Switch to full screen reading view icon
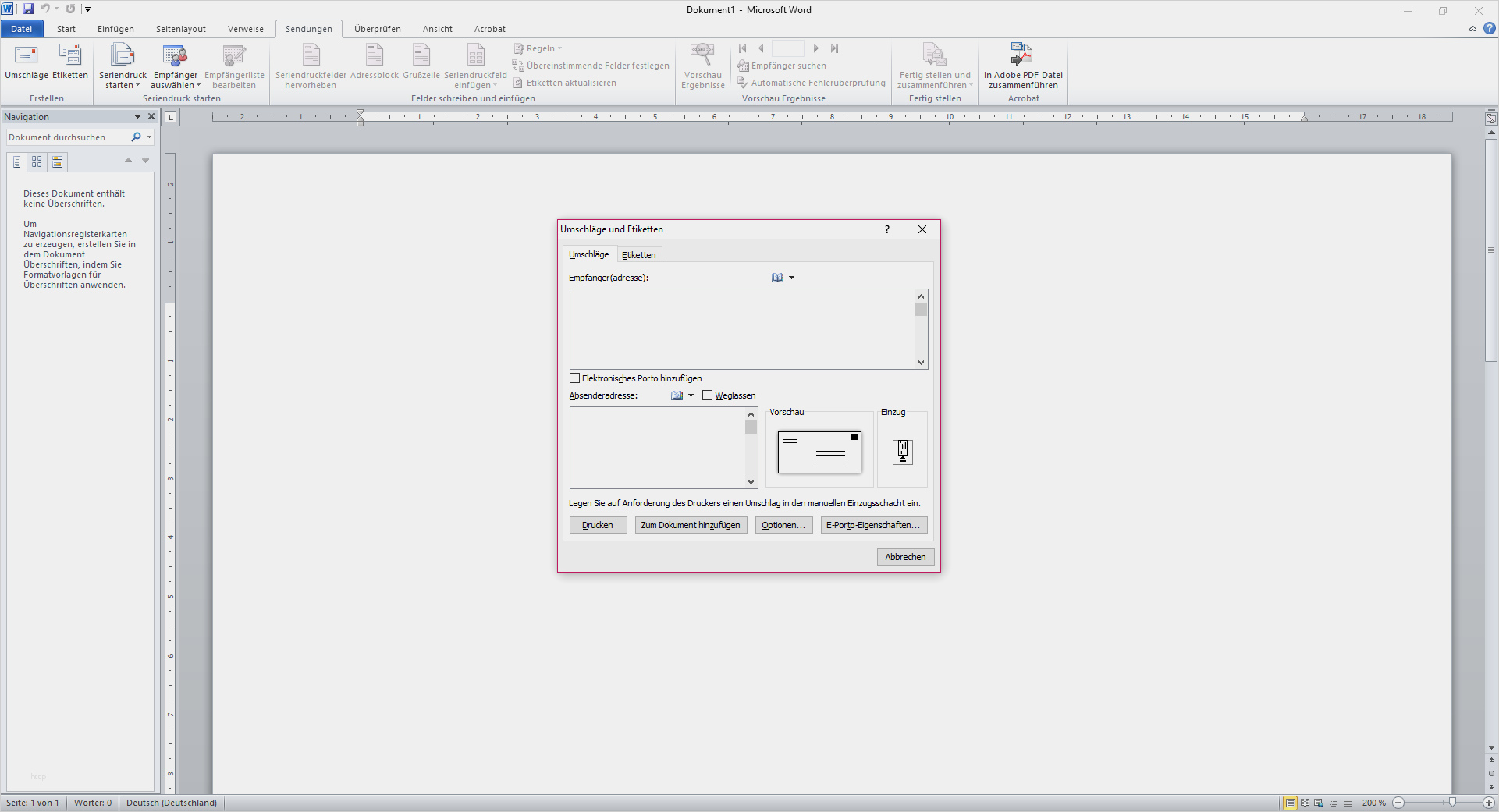The image size is (1499, 812). [x=1305, y=803]
